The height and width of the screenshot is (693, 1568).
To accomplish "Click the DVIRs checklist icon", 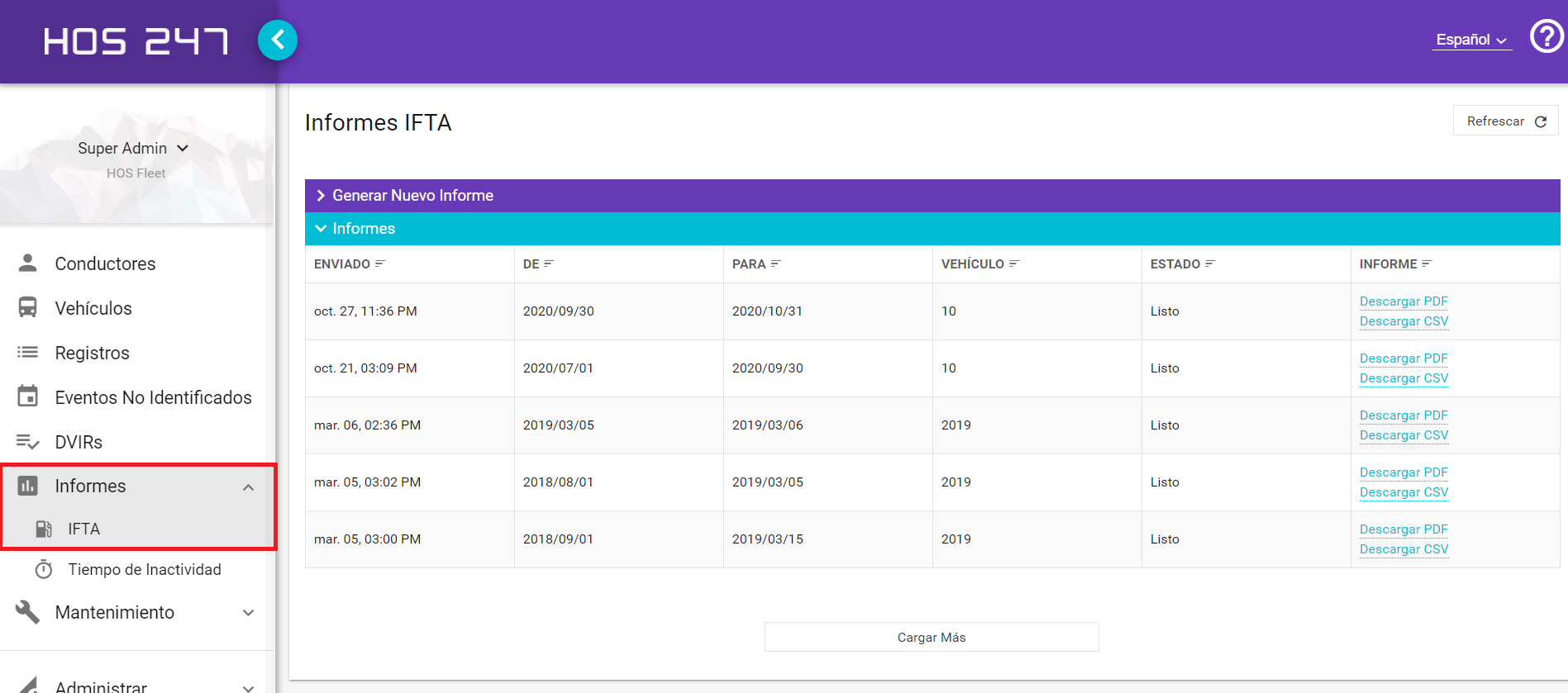I will [28, 442].
